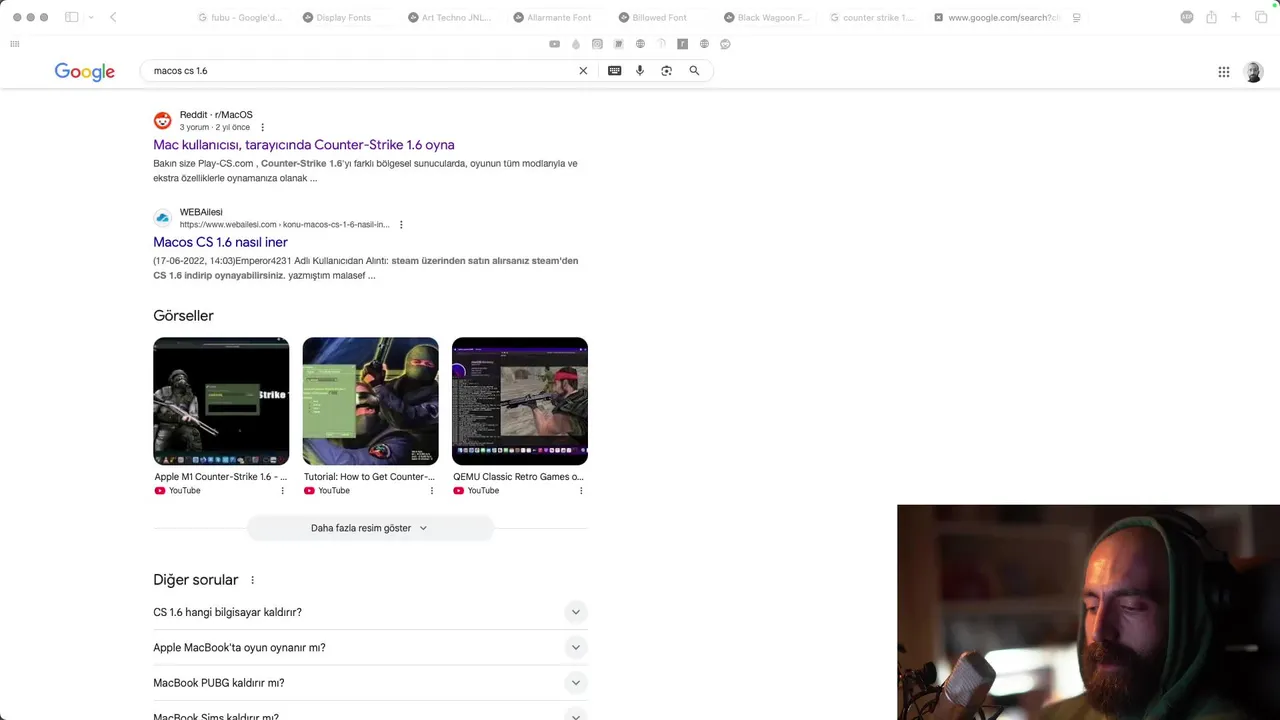The width and height of the screenshot is (1280, 720).
Task: Open options for Apple M1 Counter-Strike video
Action: click(283, 491)
